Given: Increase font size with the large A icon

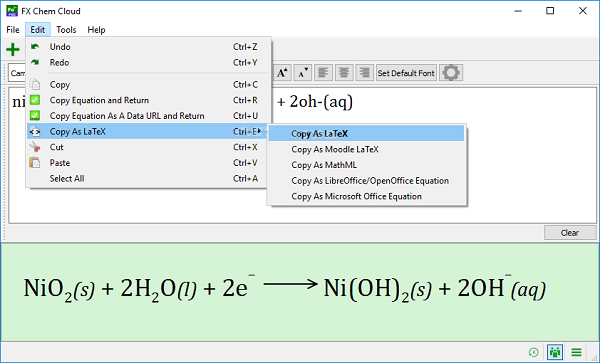Looking at the screenshot, I should [x=282, y=73].
